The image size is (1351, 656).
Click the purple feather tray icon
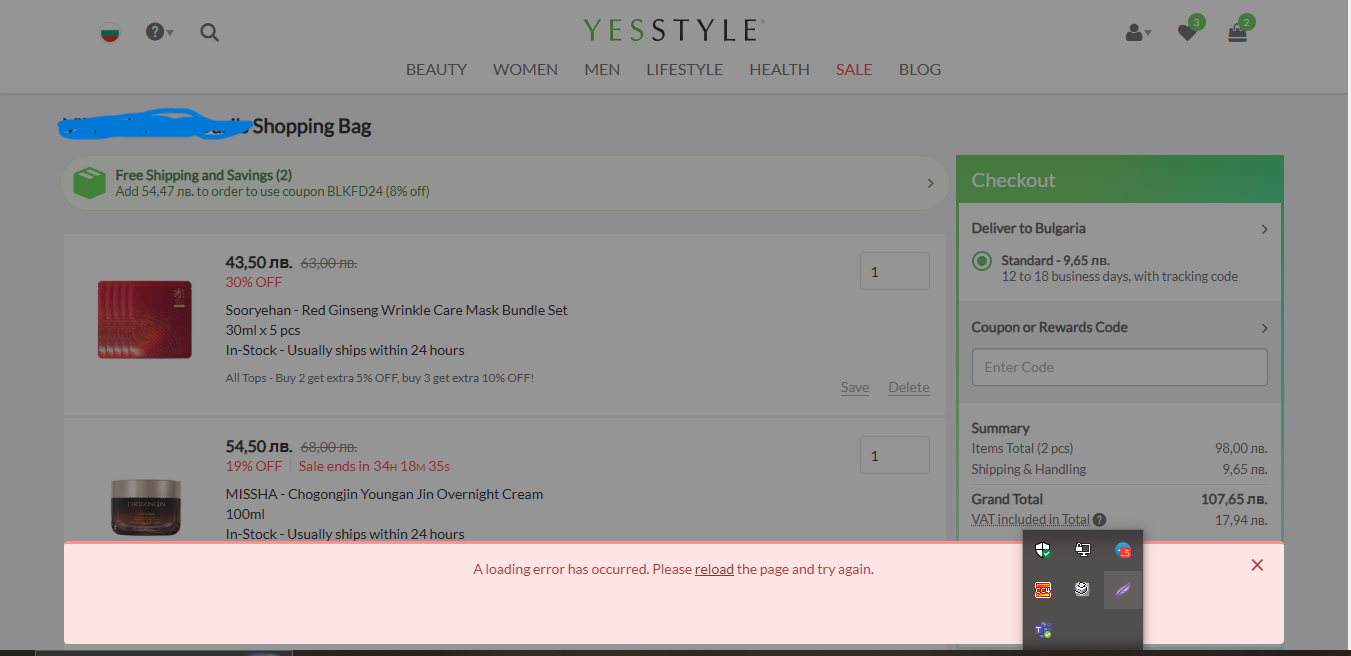(x=1123, y=590)
